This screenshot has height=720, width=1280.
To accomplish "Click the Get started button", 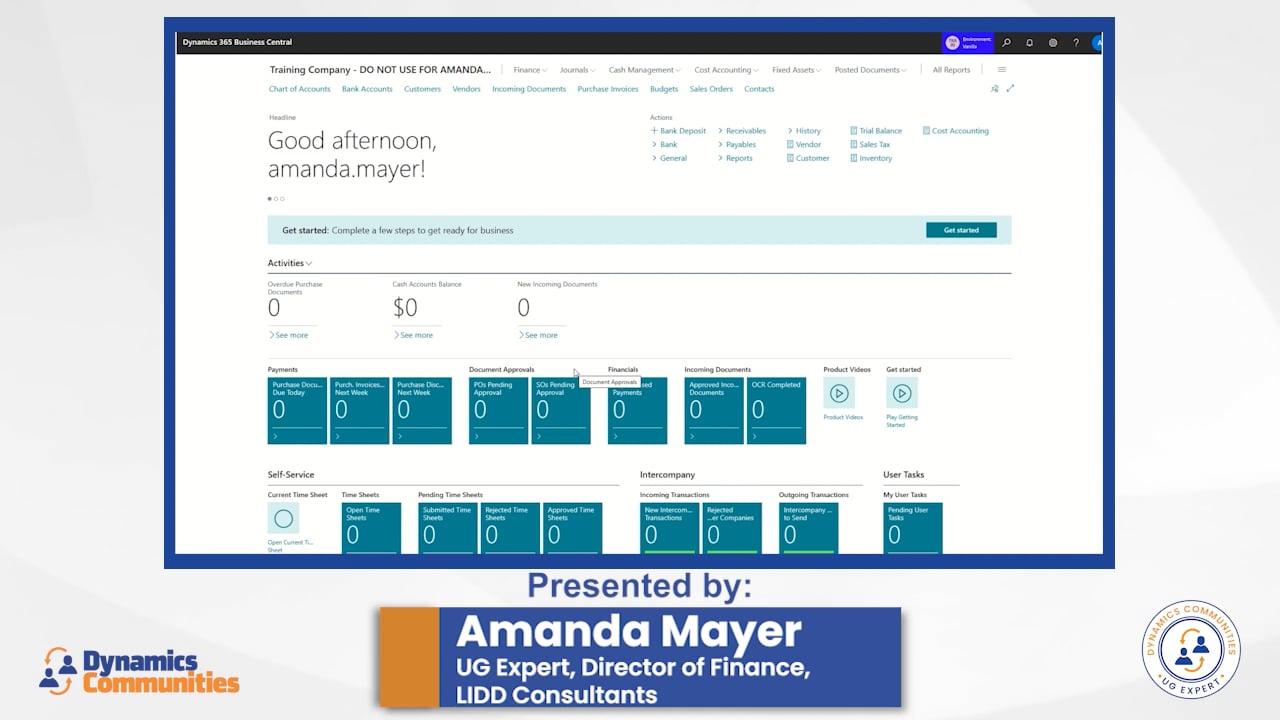I will 961,230.
